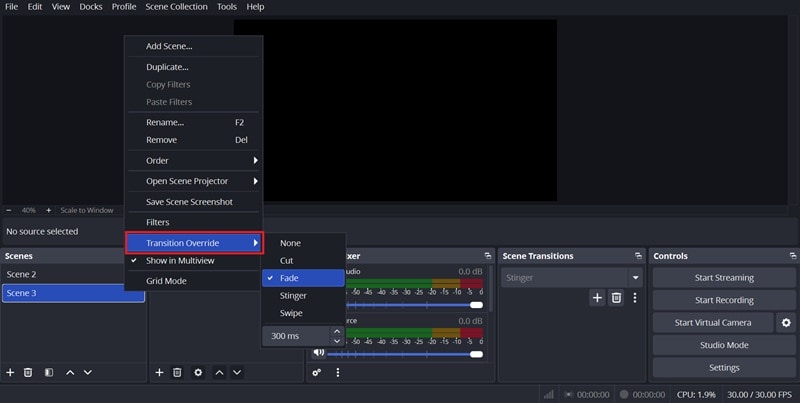Zoom out preview with minus icon
The height and width of the screenshot is (403, 800).
pyautogui.click(x=9, y=210)
